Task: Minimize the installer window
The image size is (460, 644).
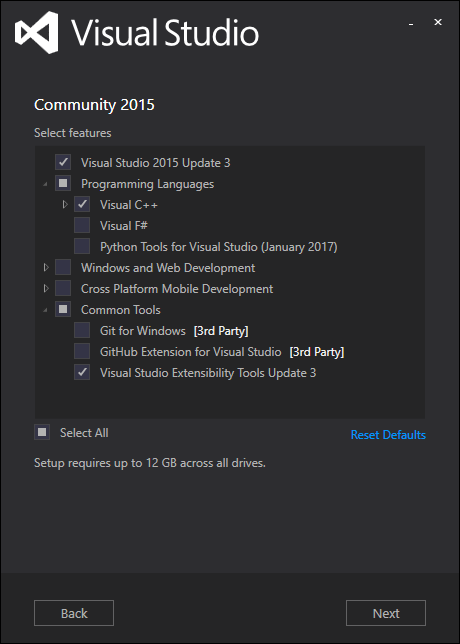Action: pos(411,24)
